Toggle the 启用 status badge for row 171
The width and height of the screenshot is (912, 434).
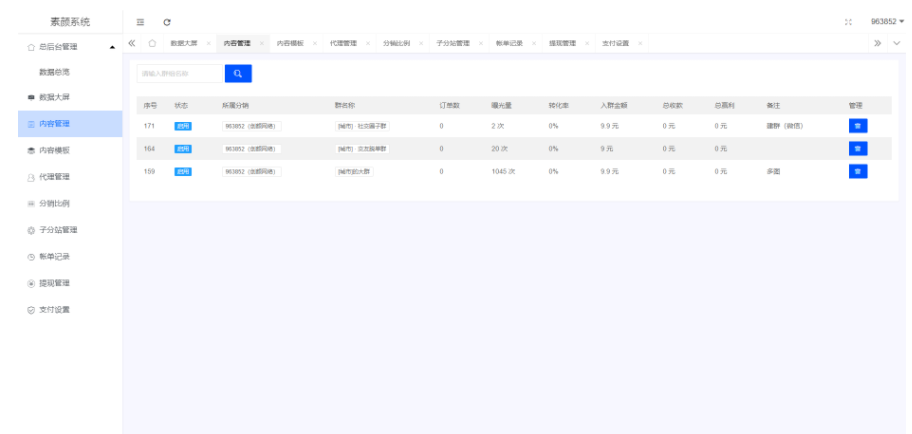182,126
